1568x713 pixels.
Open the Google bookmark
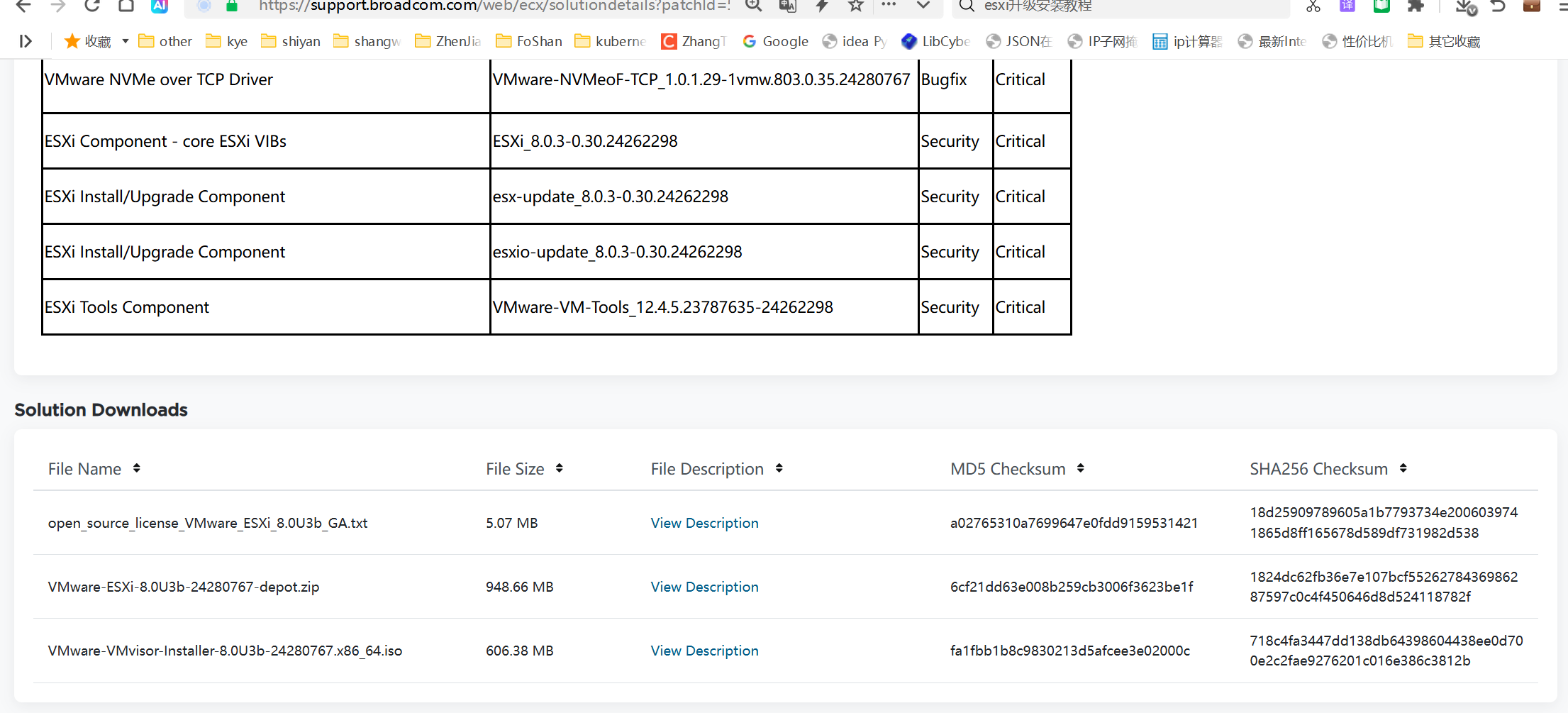775,41
